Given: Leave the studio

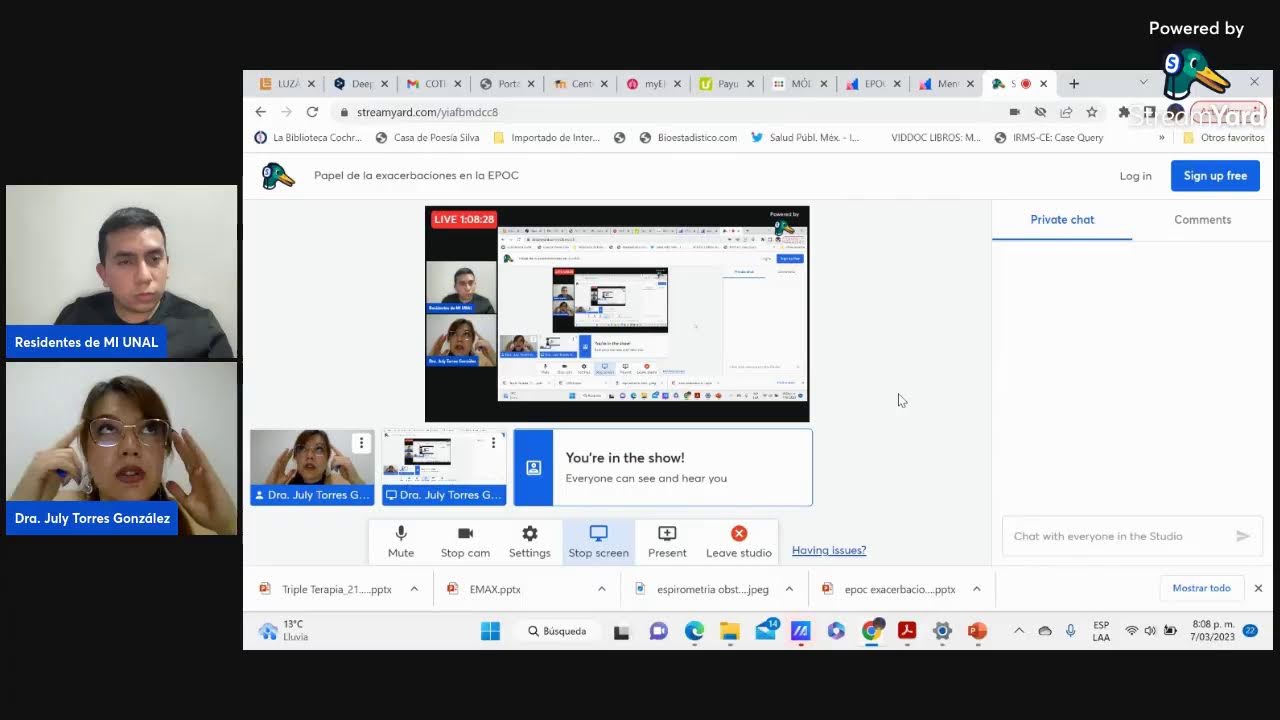Looking at the screenshot, I should tap(739, 541).
